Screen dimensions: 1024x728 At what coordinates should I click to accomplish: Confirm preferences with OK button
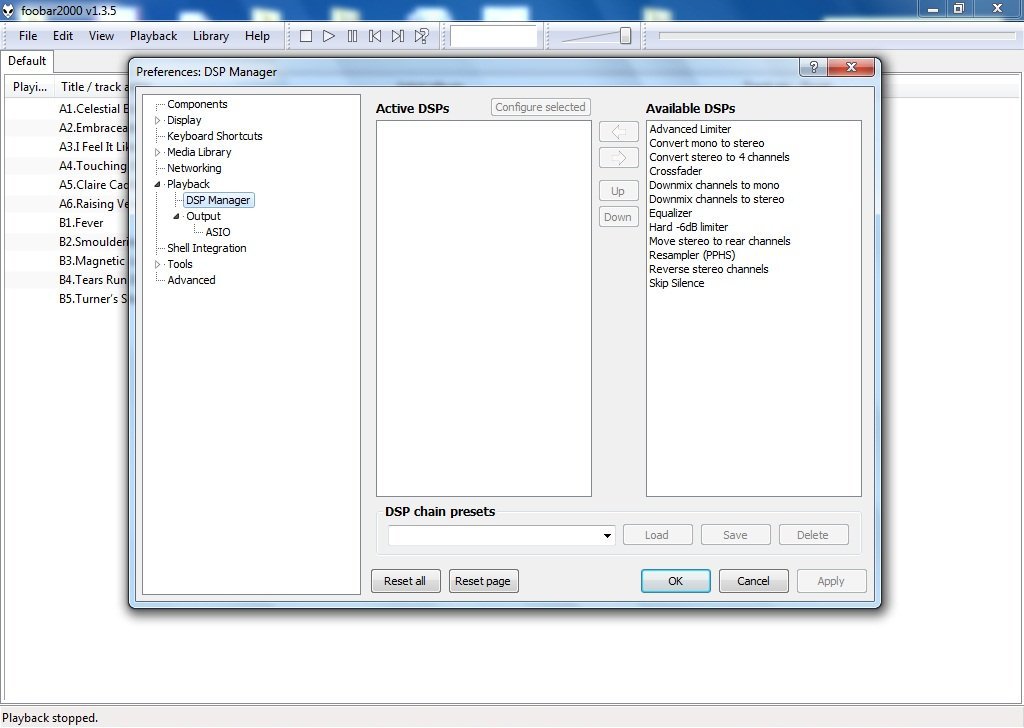point(675,581)
